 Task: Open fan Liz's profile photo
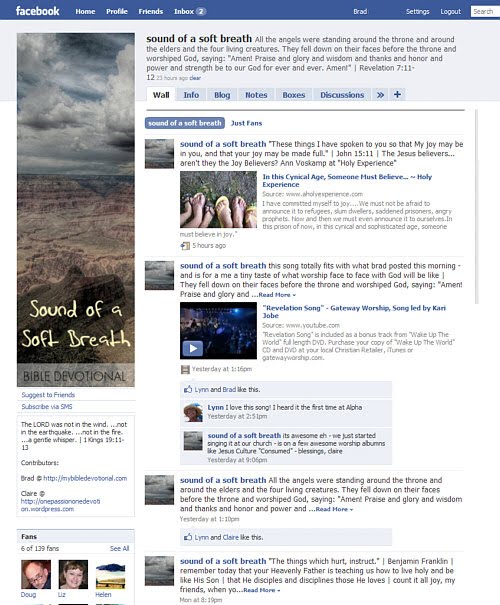73,575
